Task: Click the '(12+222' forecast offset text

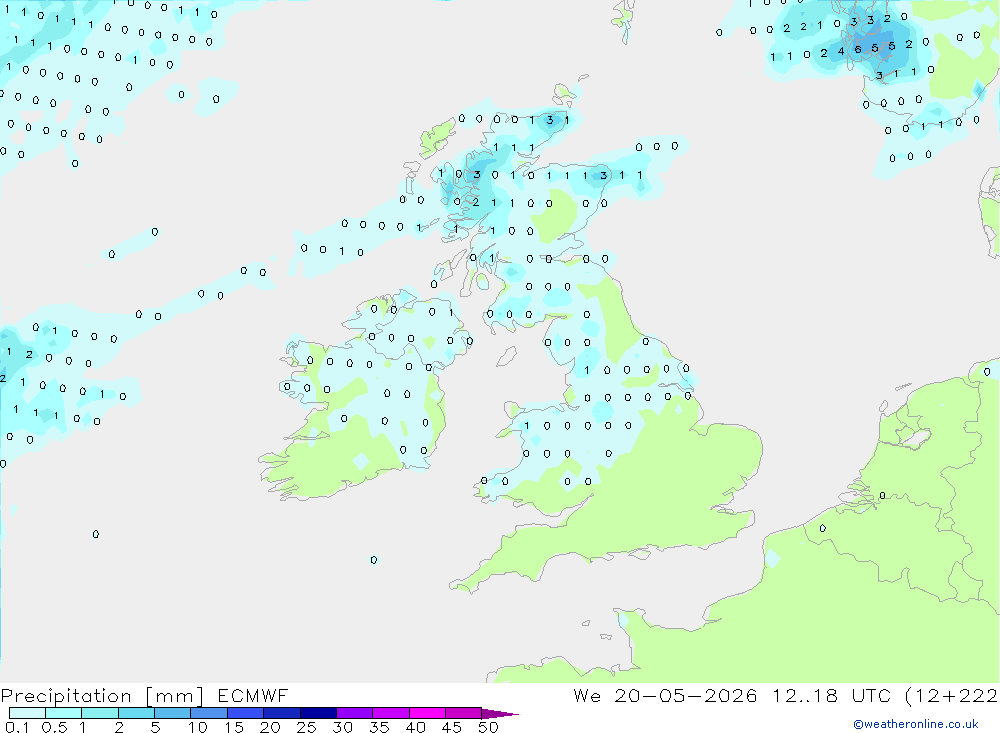Action: click(952, 695)
